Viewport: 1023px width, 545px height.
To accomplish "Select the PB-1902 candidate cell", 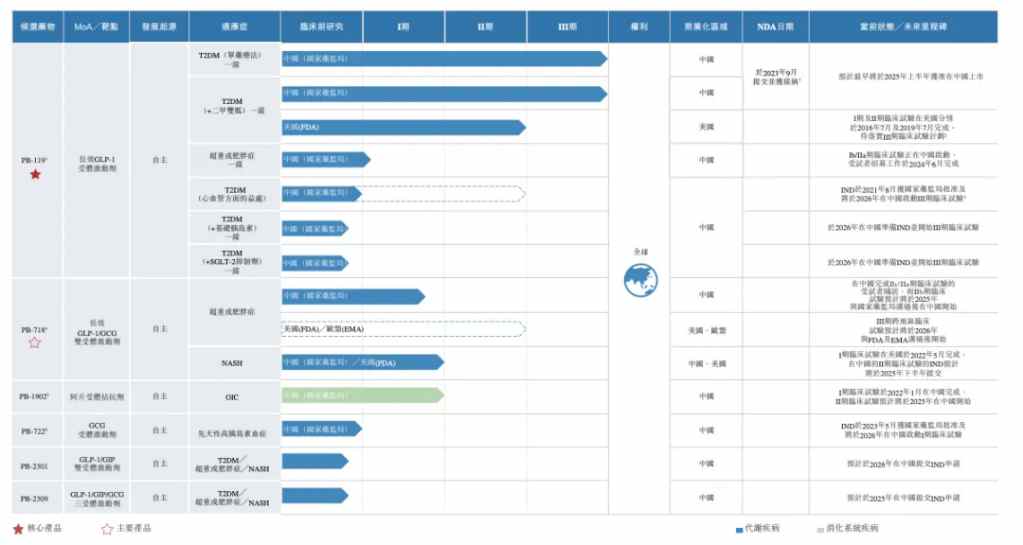I will pos(35,396).
